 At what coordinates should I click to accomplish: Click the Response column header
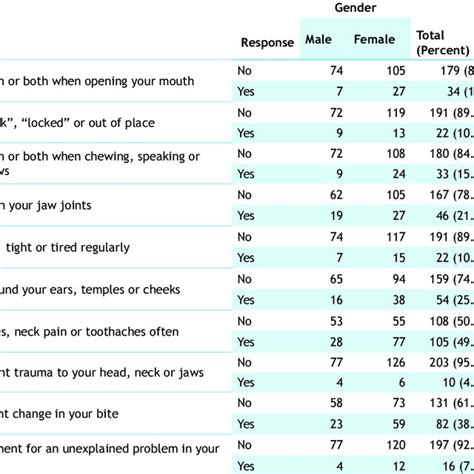(x=267, y=43)
